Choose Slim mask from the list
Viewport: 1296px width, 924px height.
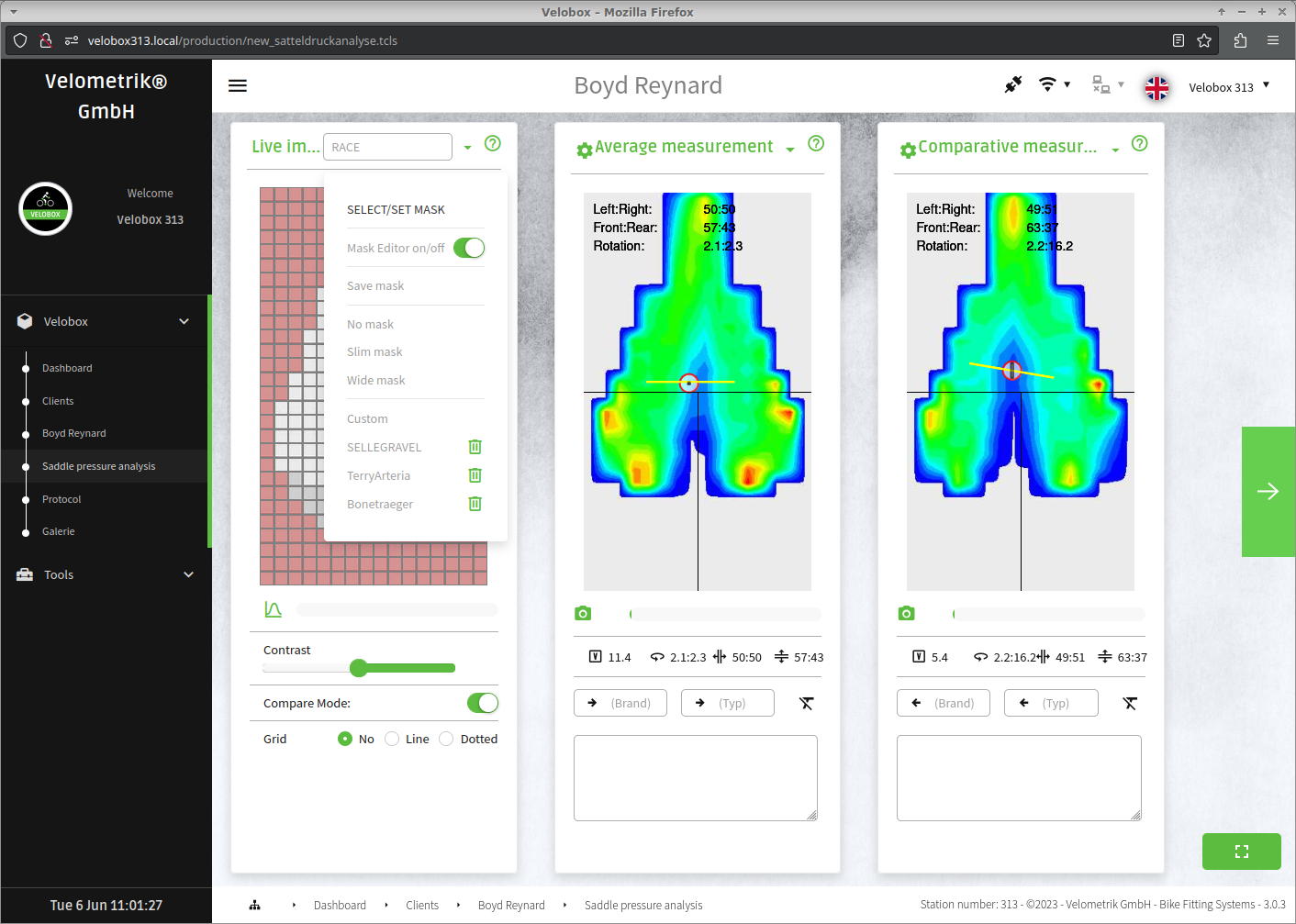click(374, 352)
